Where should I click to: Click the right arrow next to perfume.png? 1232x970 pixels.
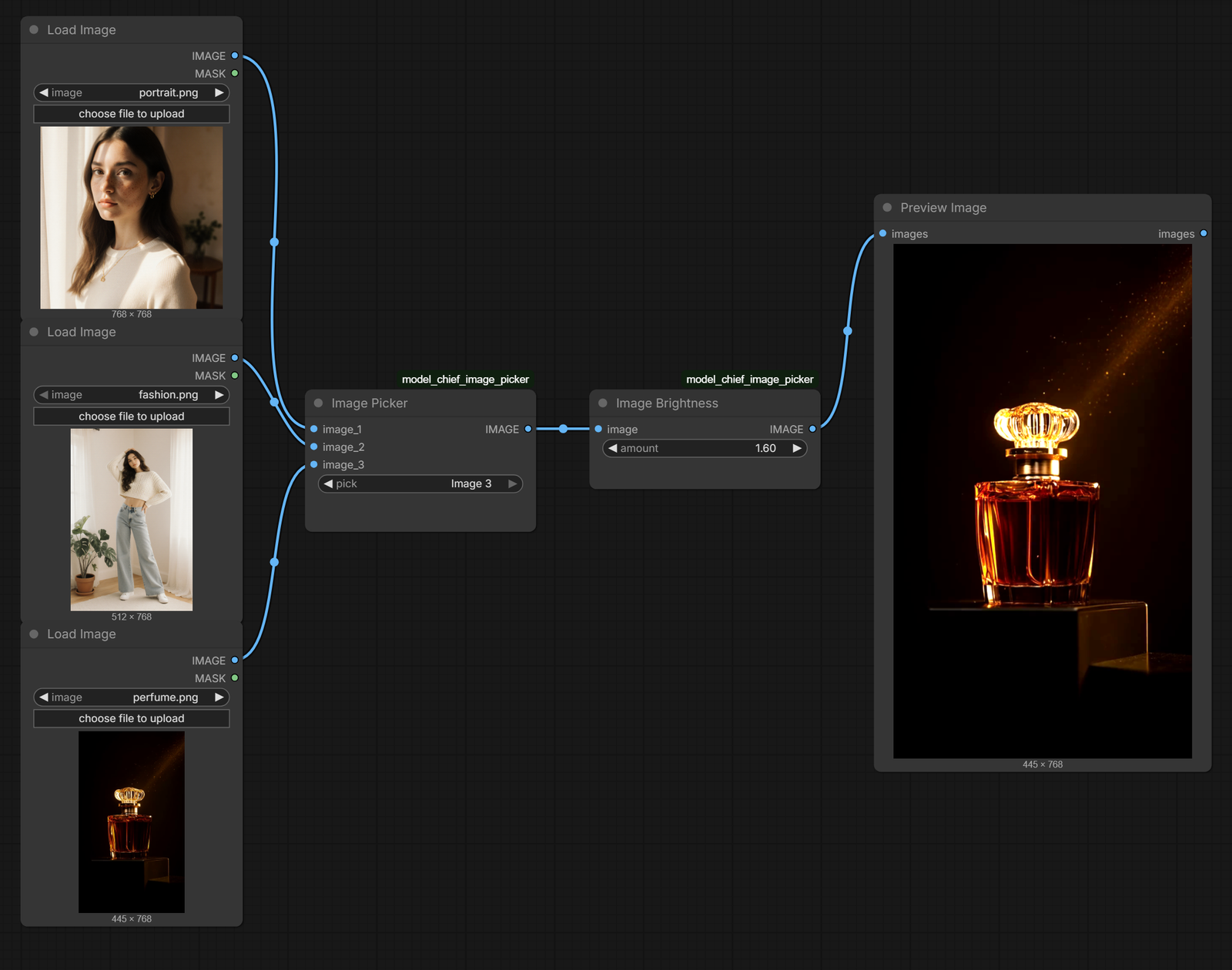point(219,697)
